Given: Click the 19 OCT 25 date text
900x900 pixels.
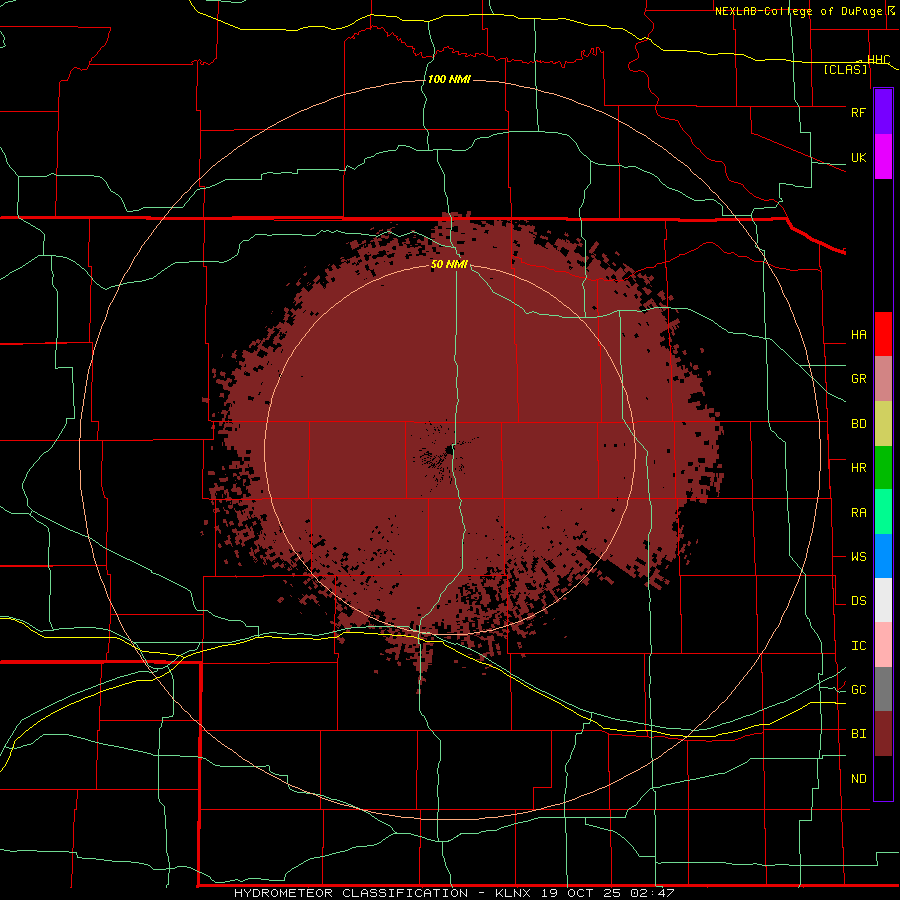Looking at the screenshot, I should (581, 893).
